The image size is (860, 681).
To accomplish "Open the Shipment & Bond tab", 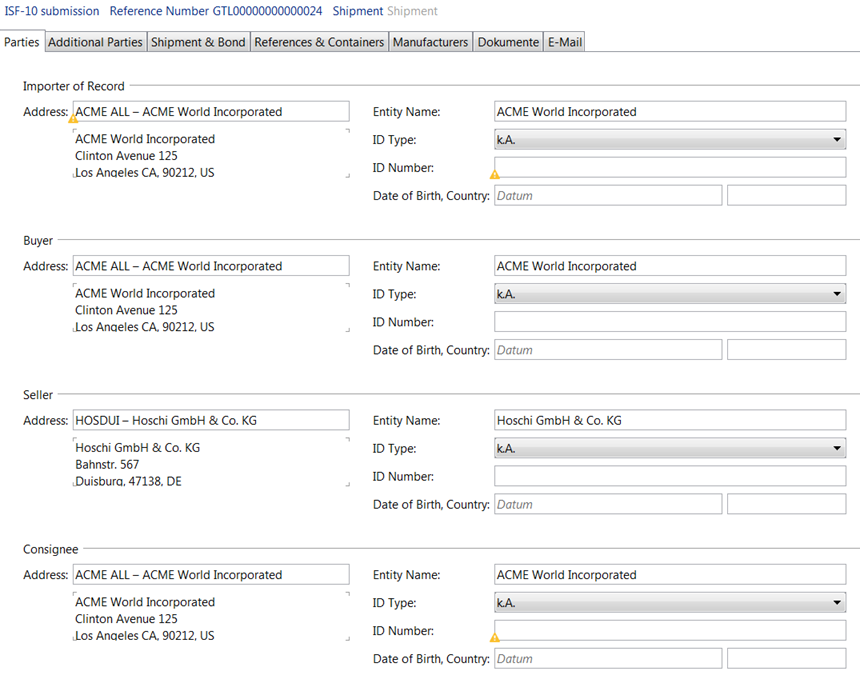I will [x=198, y=42].
